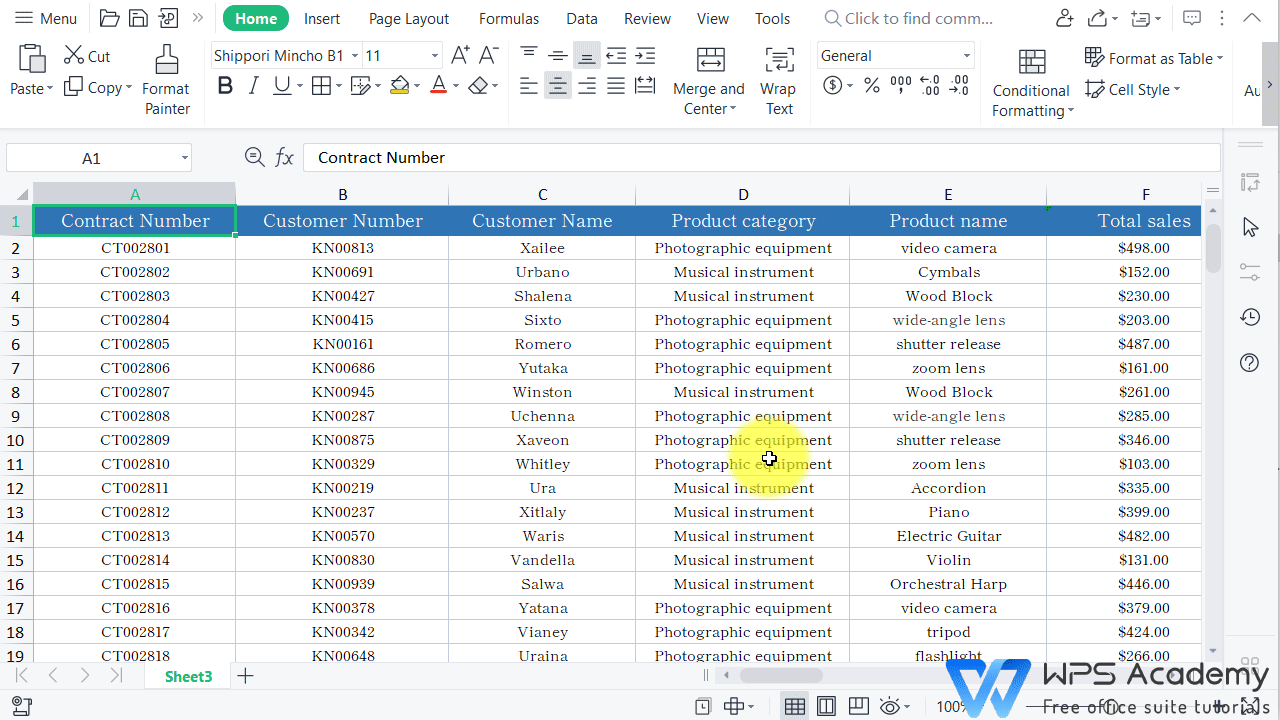Select the Format Painter tool
The width and height of the screenshot is (1280, 720).
(x=165, y=80)
